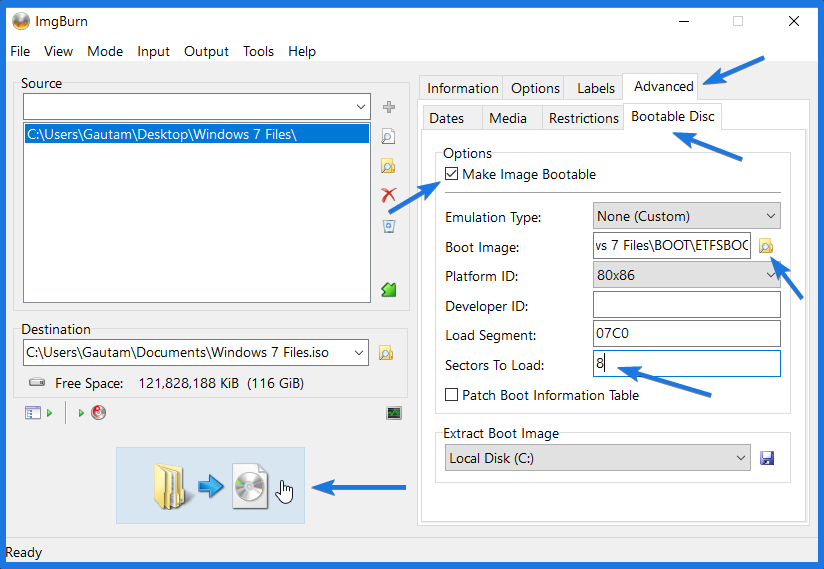824x569 pixels.
Task: Click the ImgBurn application icon in title bar
Action: (21, 21)
